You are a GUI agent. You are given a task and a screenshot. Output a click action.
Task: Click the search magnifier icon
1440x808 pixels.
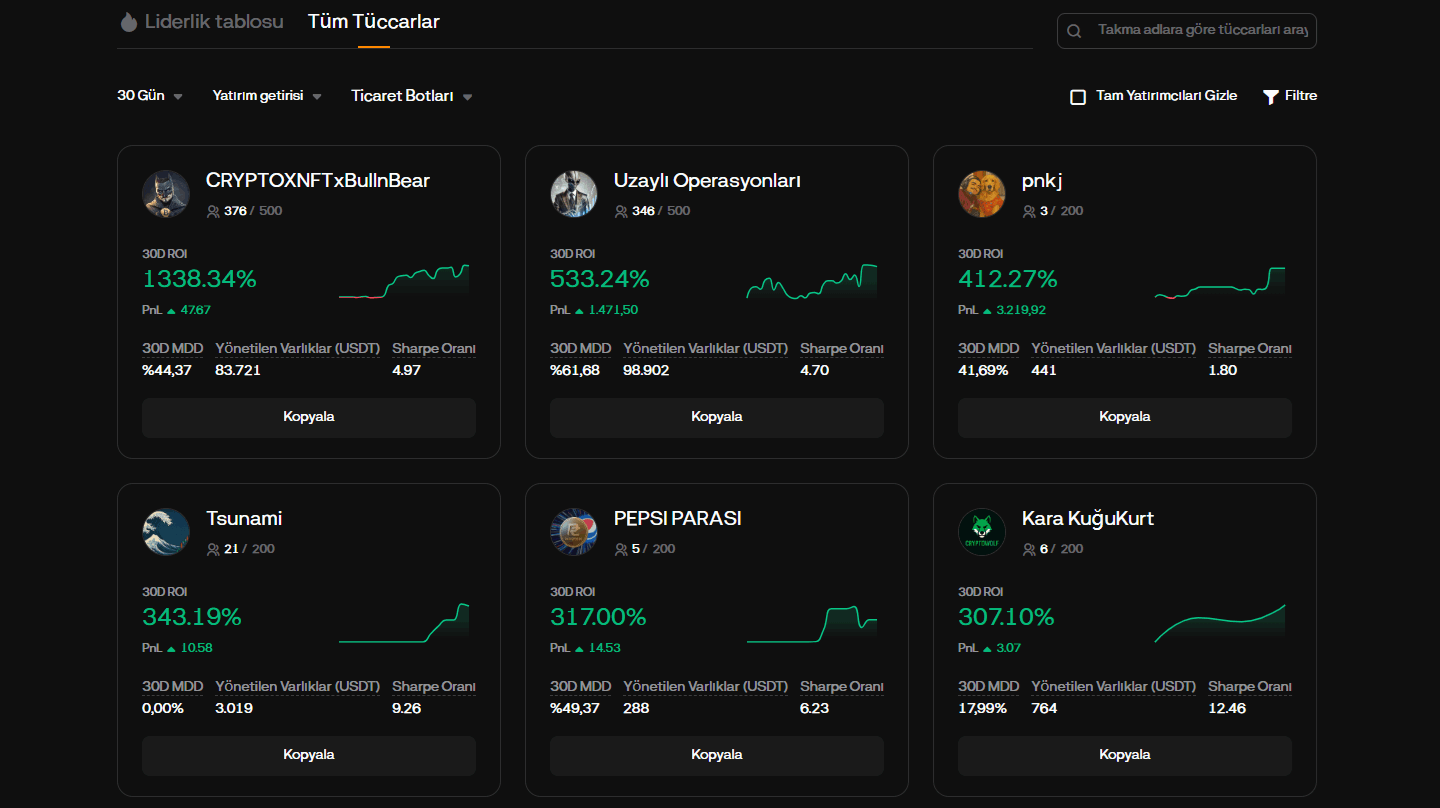coord(1075,31)
